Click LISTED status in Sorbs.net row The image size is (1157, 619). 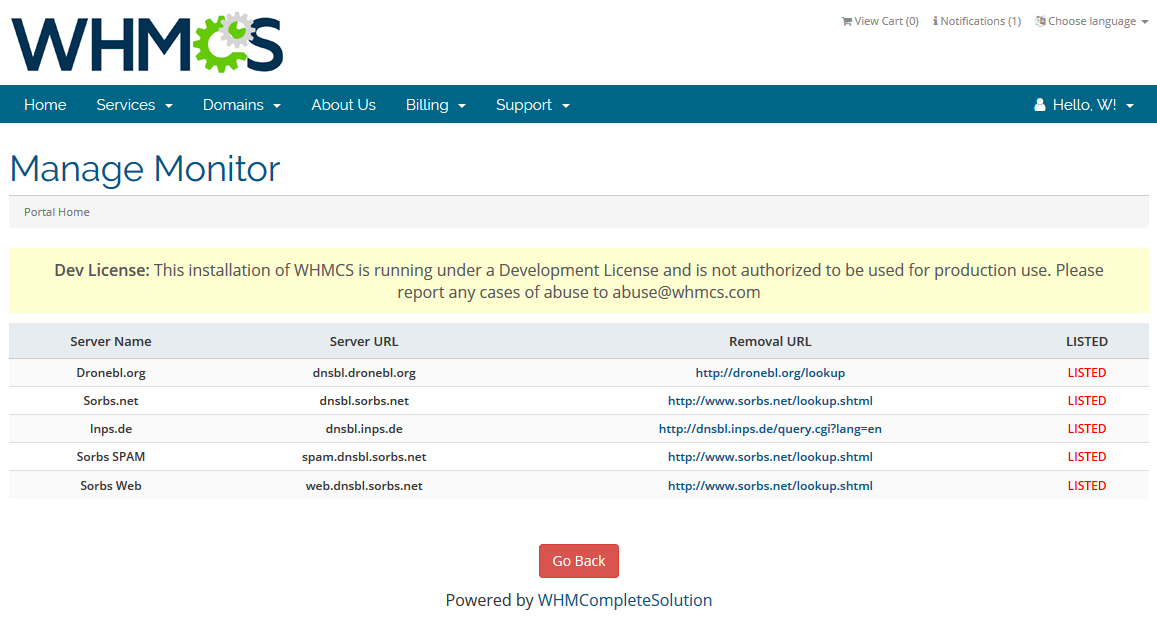1087,401
